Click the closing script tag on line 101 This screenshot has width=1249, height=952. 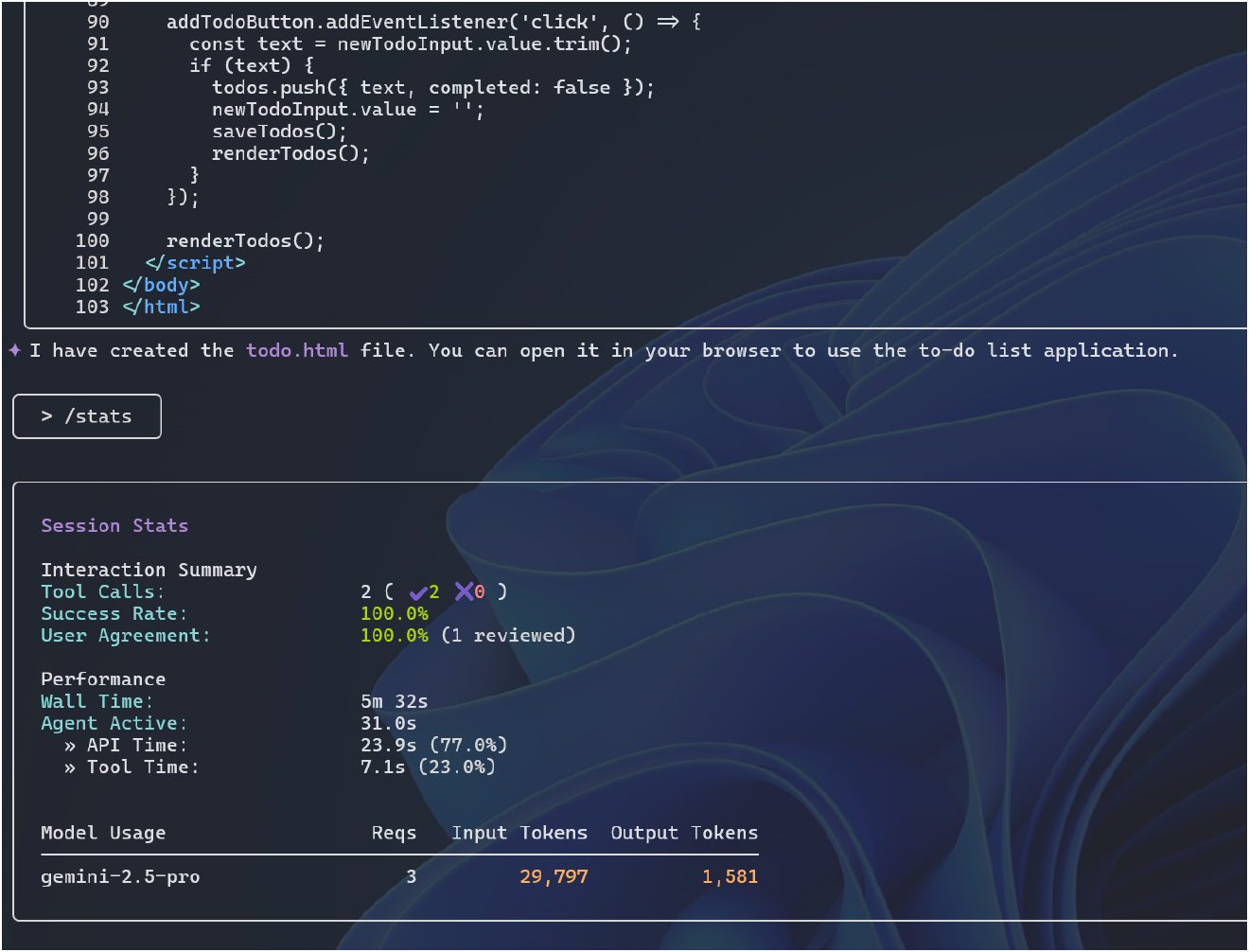pyautogui.click(x=194, y=262)
